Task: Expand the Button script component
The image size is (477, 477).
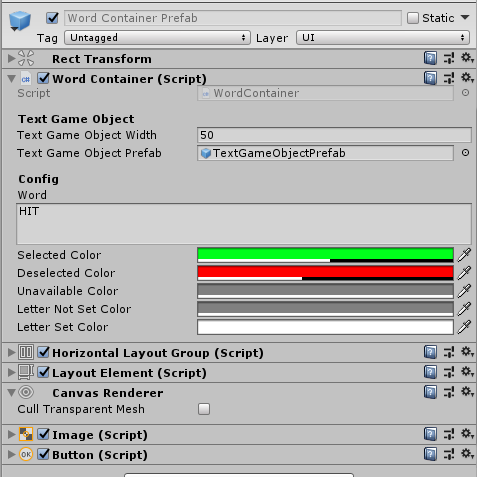Action: click(11, 454)
